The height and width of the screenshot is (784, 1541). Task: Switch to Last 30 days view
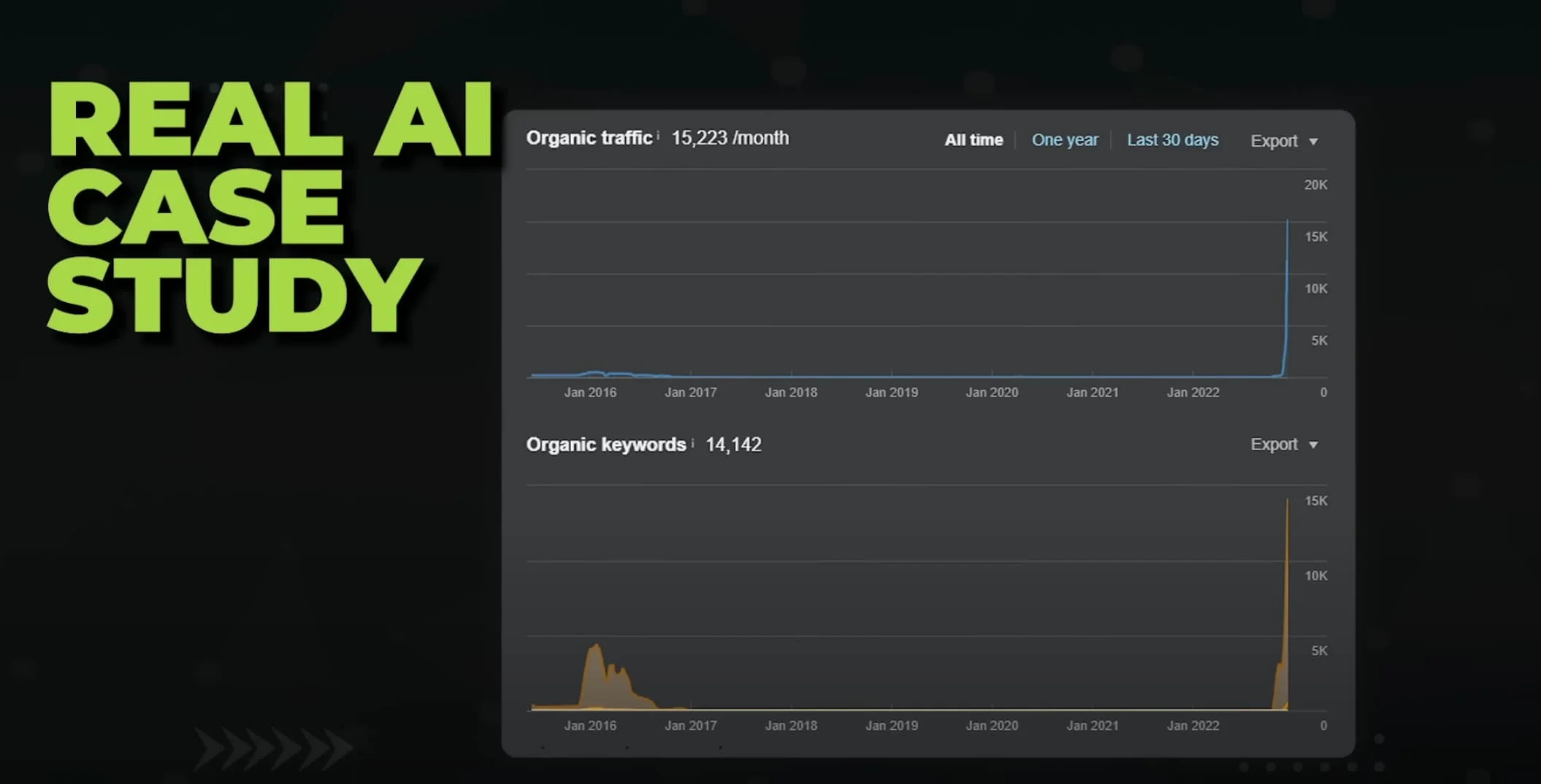pos(1172,140)
